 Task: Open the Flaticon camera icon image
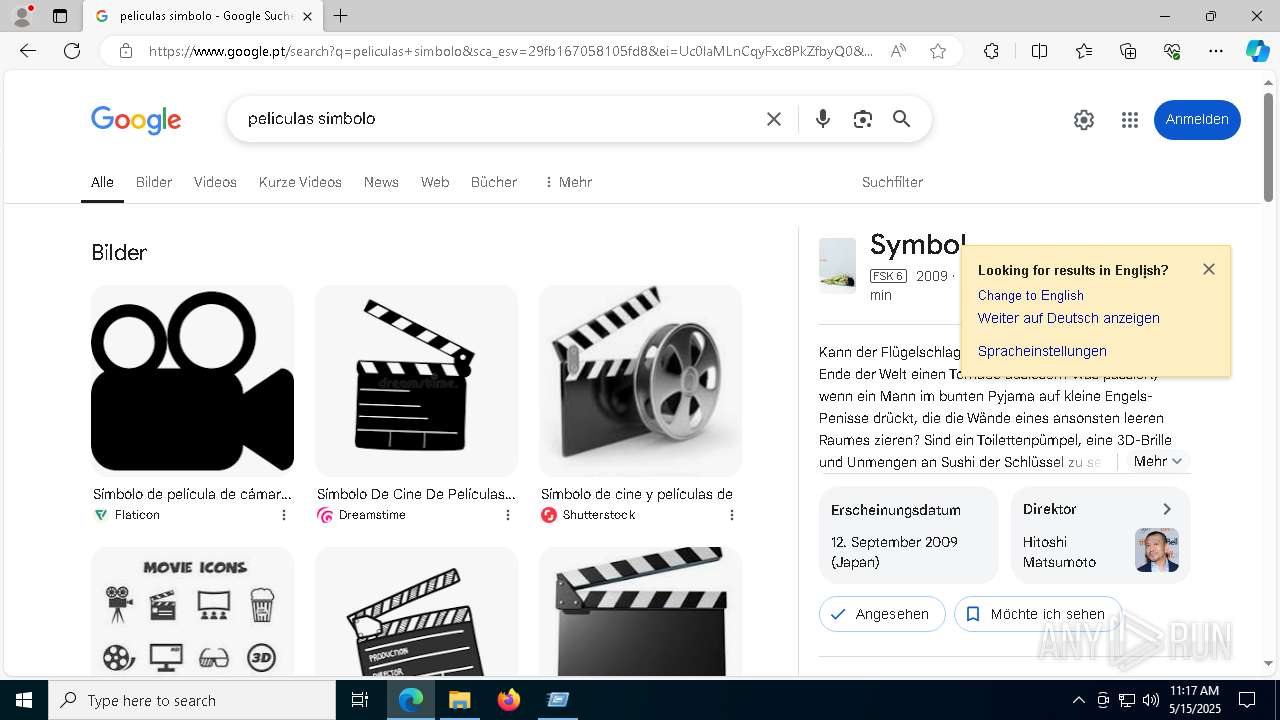coord(192,380)
